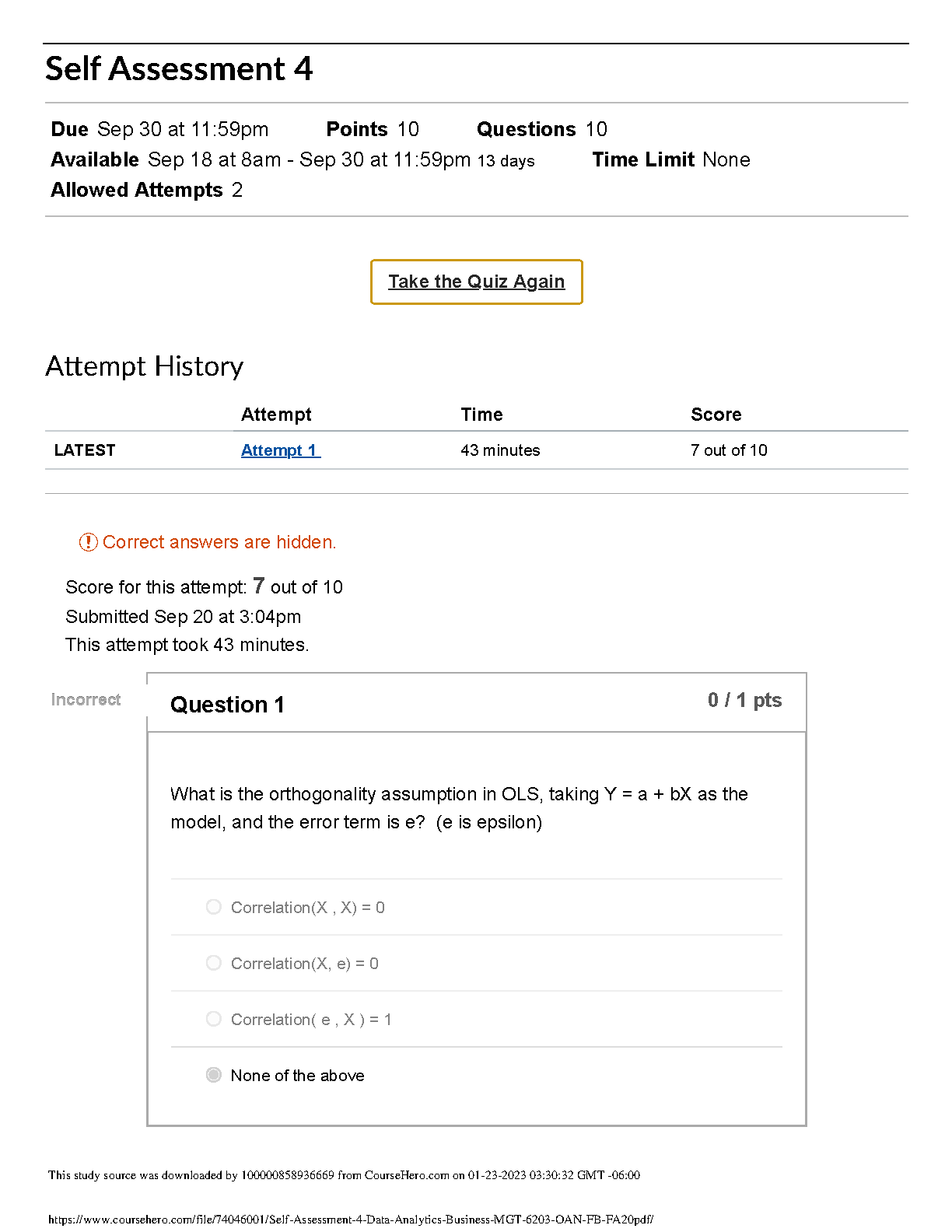Click the Question 1 header
The height and width of the screenshot is (1232, 952).
click(x=227, y=705)
